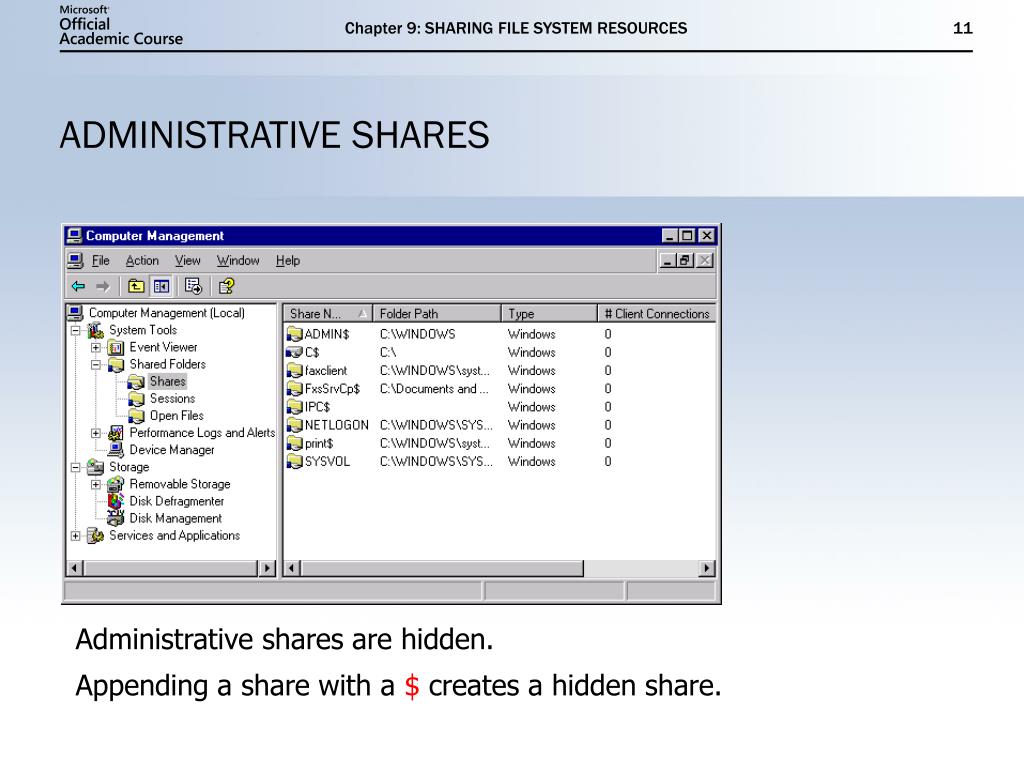
Task: Click the 0 connections value for SYSVOL
Action: coord(608,462)
